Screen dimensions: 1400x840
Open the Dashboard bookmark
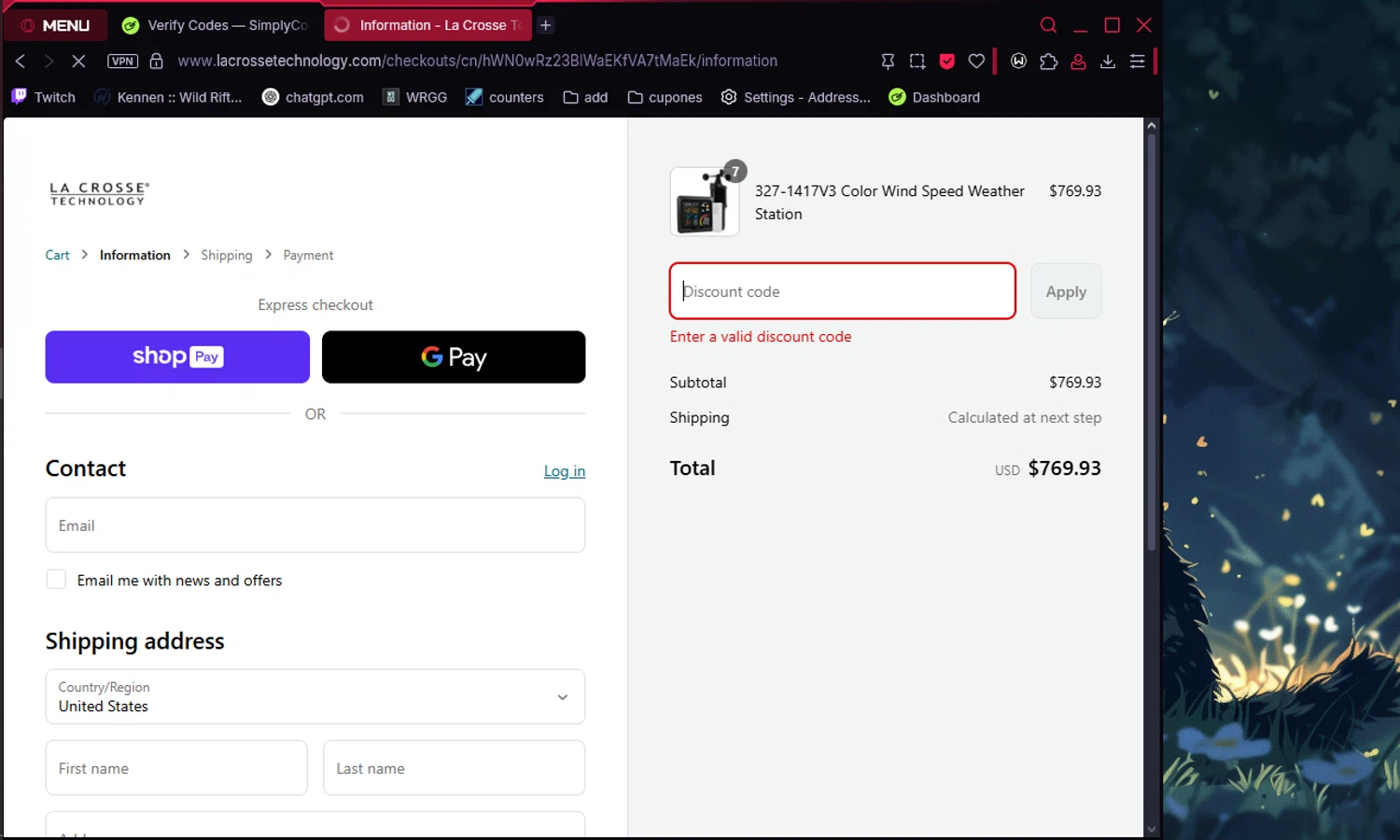[934, 97]
